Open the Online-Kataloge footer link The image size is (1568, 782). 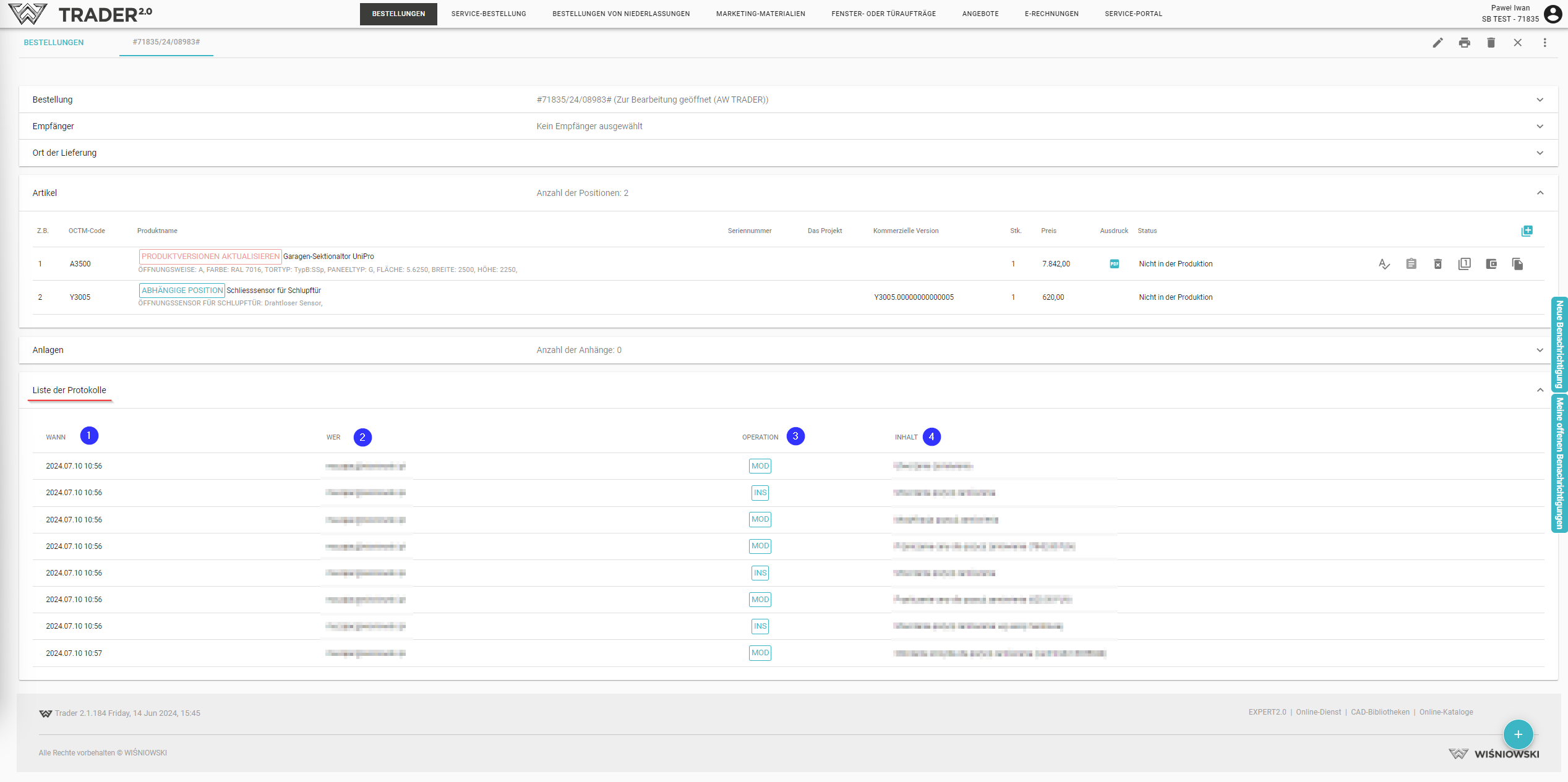tap(1446, 712)
